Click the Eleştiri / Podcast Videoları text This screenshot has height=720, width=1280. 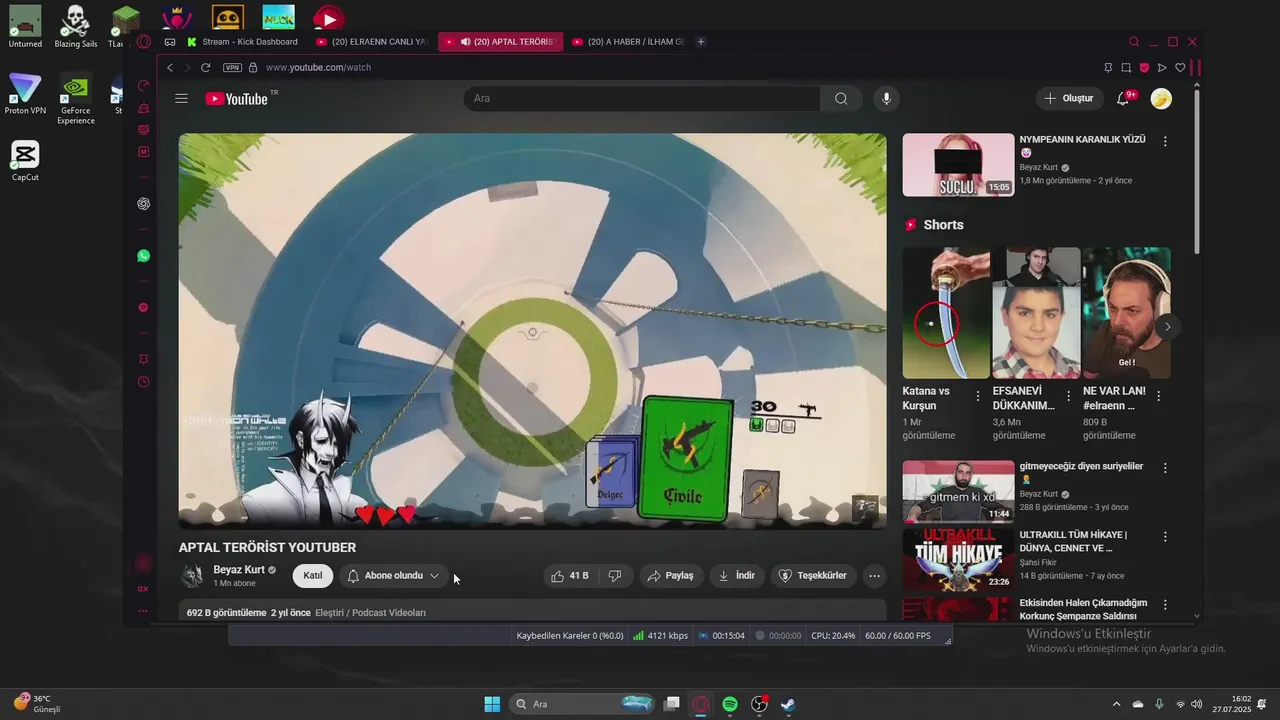point(370,612)
